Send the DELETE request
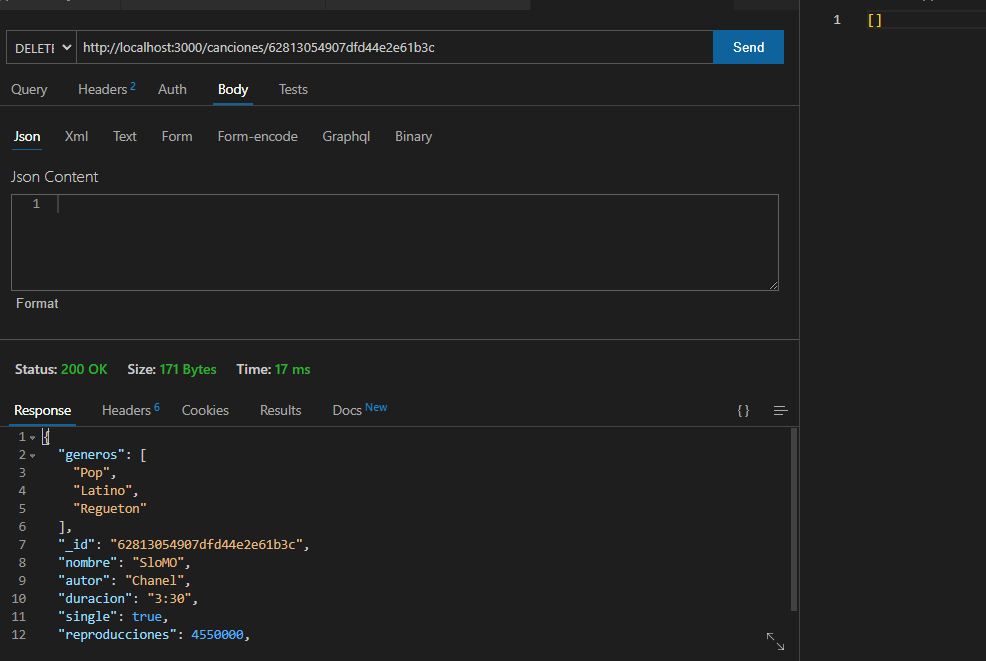The width and height of the screenshot is (986, 661). [748, 47]
